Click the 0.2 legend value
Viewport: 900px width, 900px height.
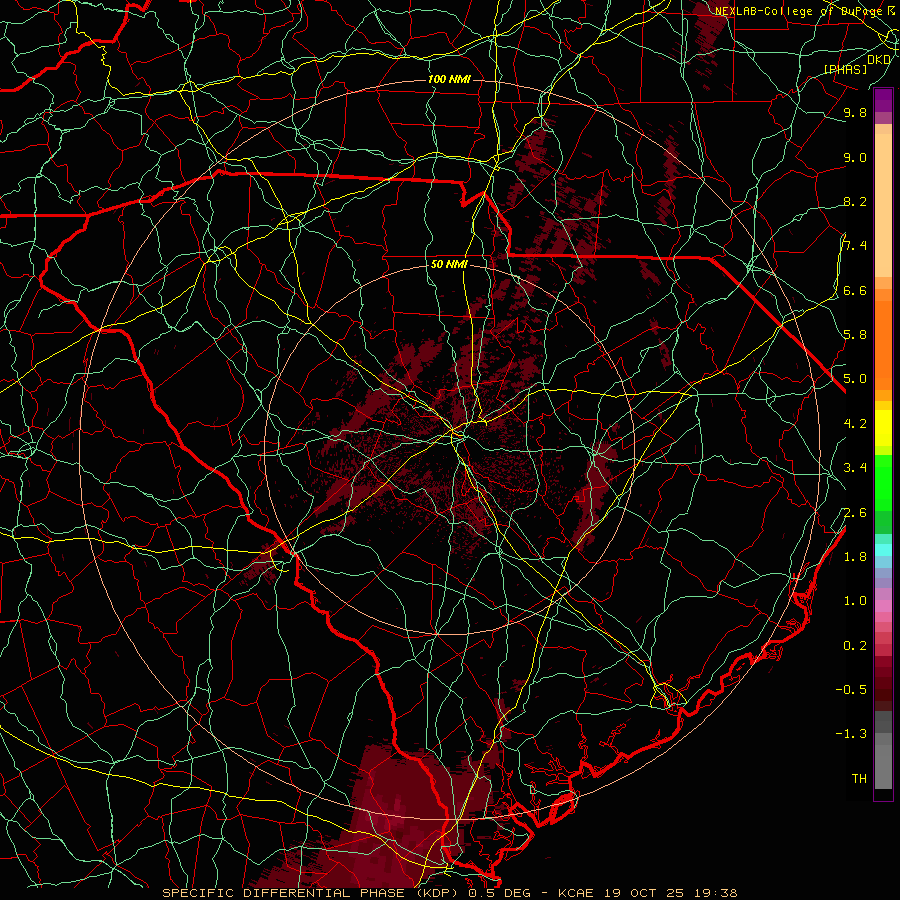click(855, 646)
